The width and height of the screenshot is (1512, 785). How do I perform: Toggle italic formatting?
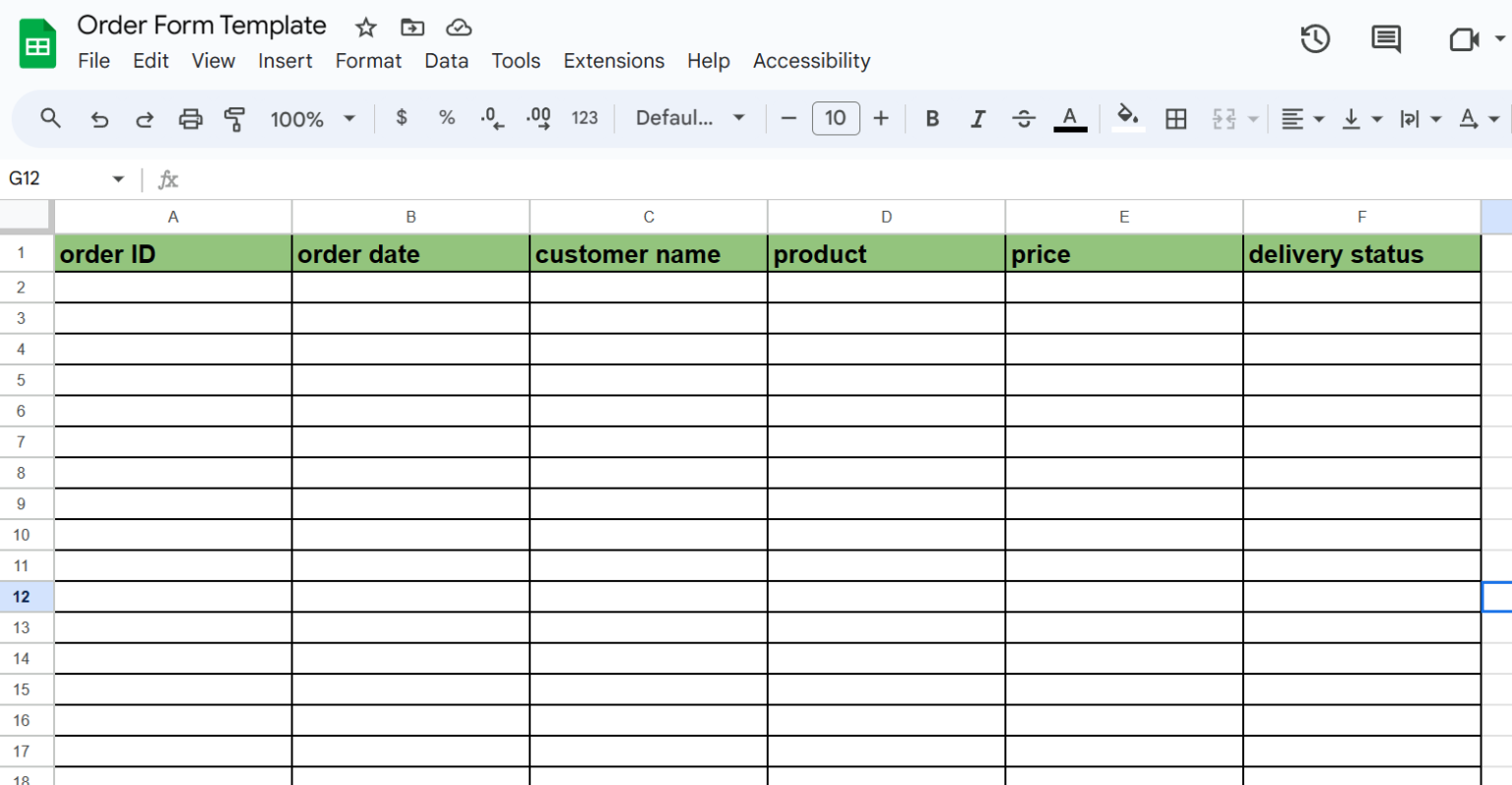977,119
